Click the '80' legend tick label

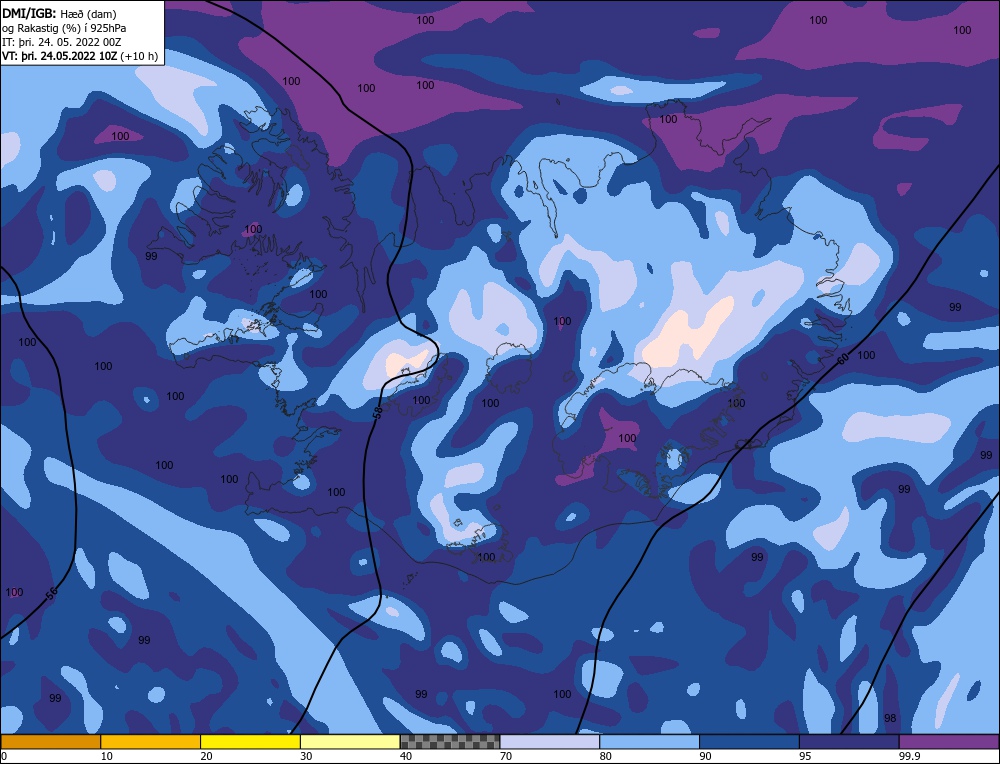(x=606, y=756)
